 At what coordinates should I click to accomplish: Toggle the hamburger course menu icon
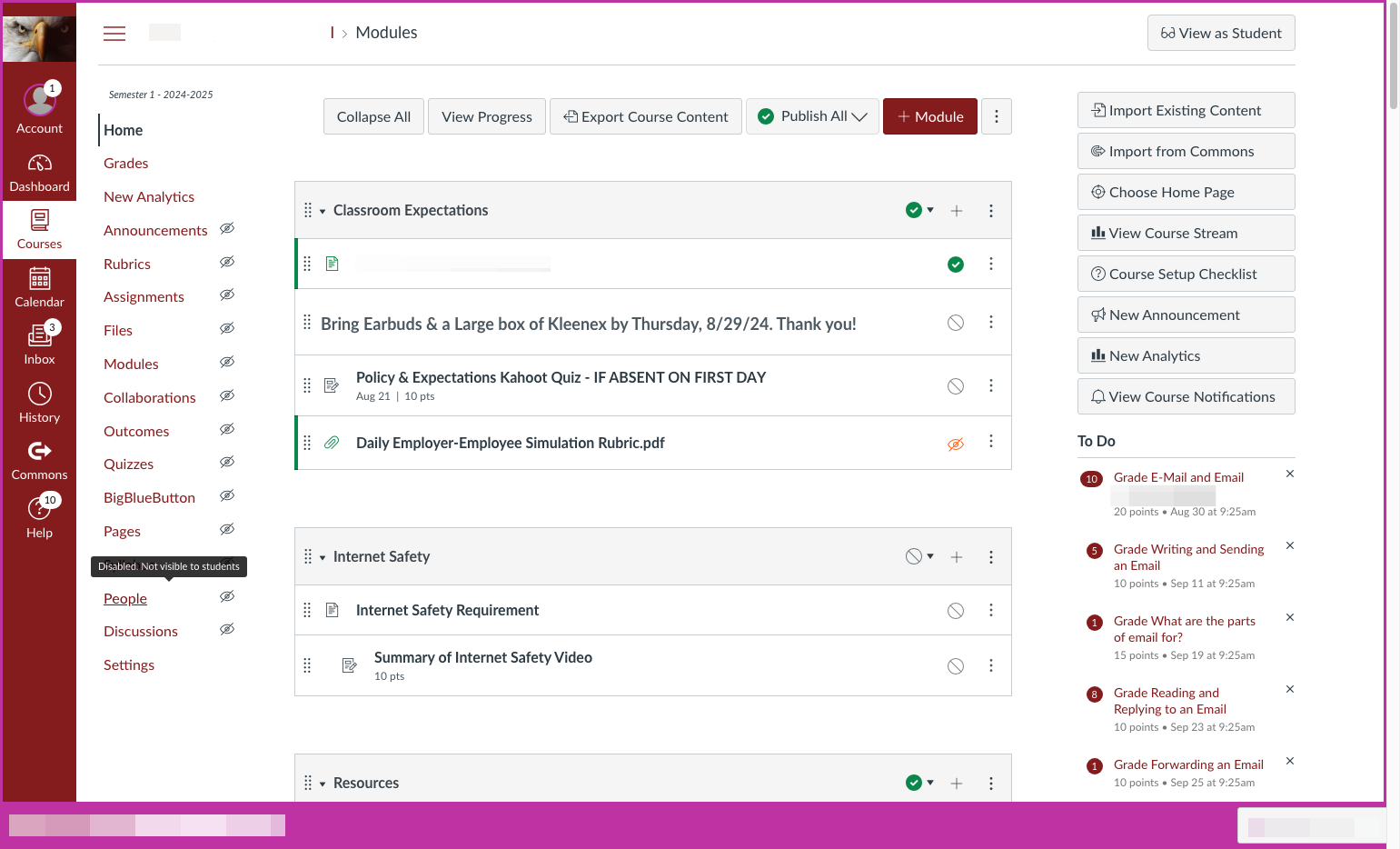[x=114, y=34]
